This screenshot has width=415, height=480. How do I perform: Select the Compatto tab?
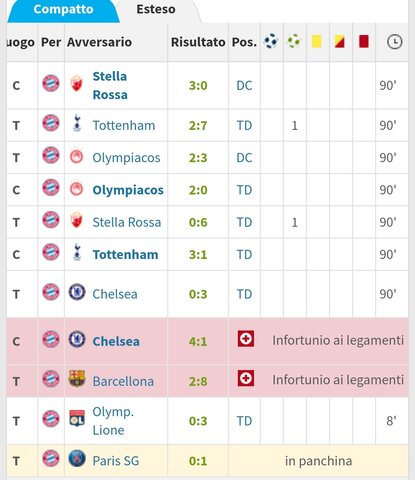63,9
